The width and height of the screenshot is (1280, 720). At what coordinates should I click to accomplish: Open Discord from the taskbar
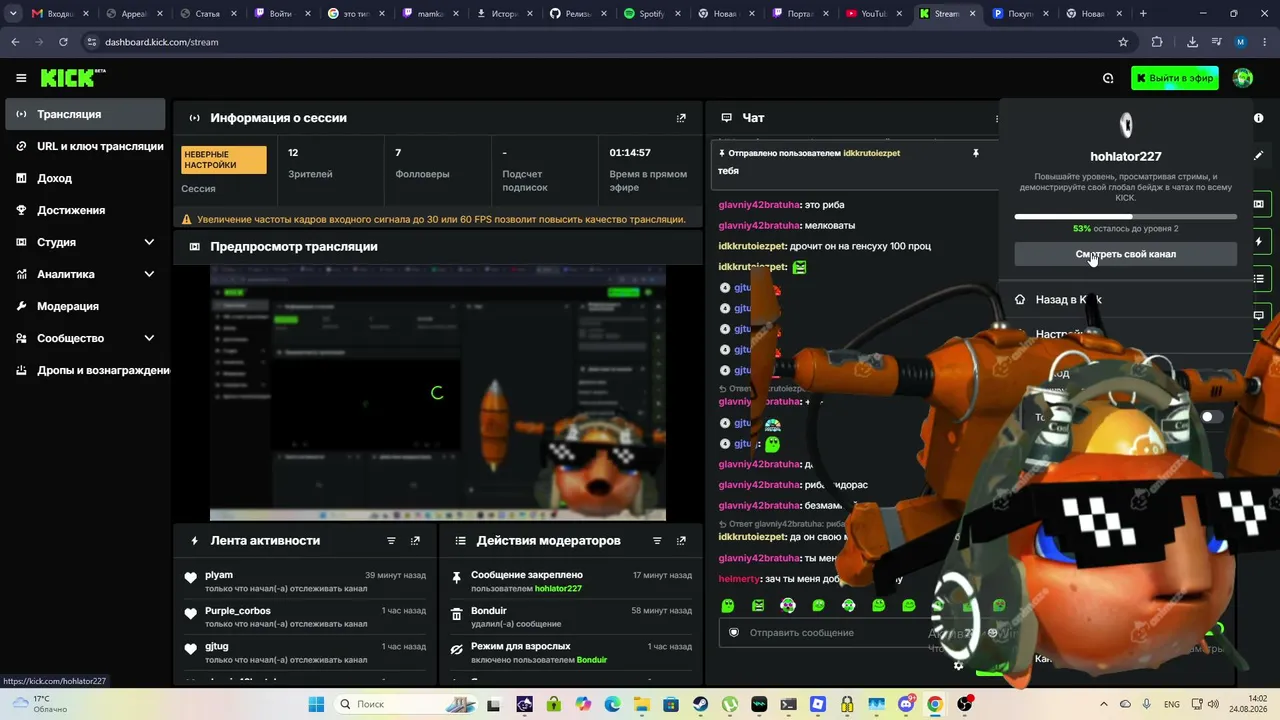[906, 704]
